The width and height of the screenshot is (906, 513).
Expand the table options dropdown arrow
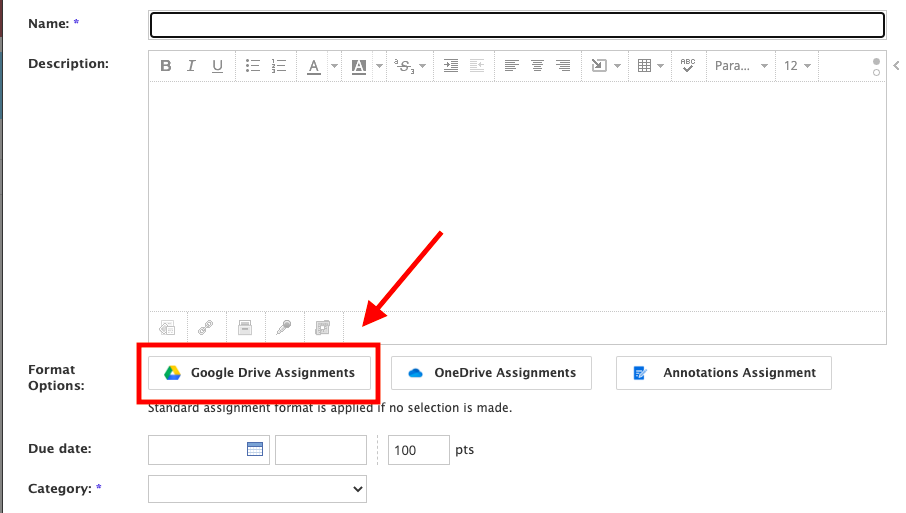[660, 66]
